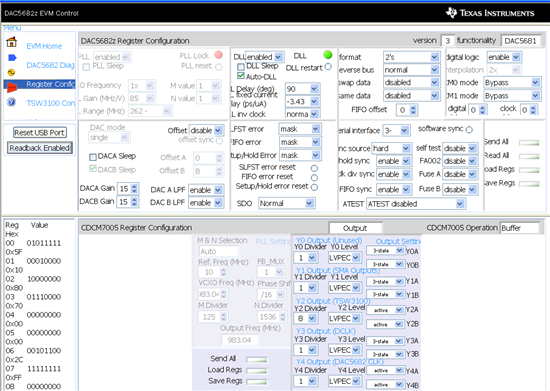Click CDCM7005 Send All button
Screen dimensions: 550x391
click(257, 360)
